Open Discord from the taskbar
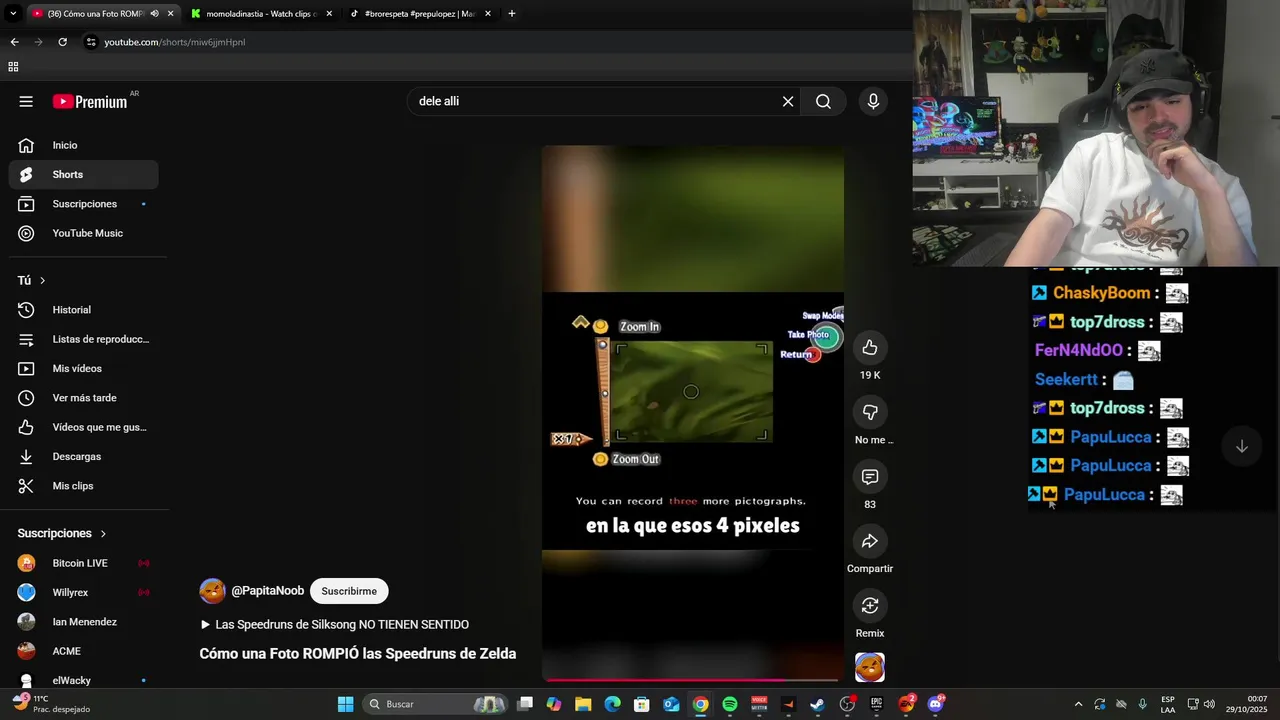 (x=935, y=704)
